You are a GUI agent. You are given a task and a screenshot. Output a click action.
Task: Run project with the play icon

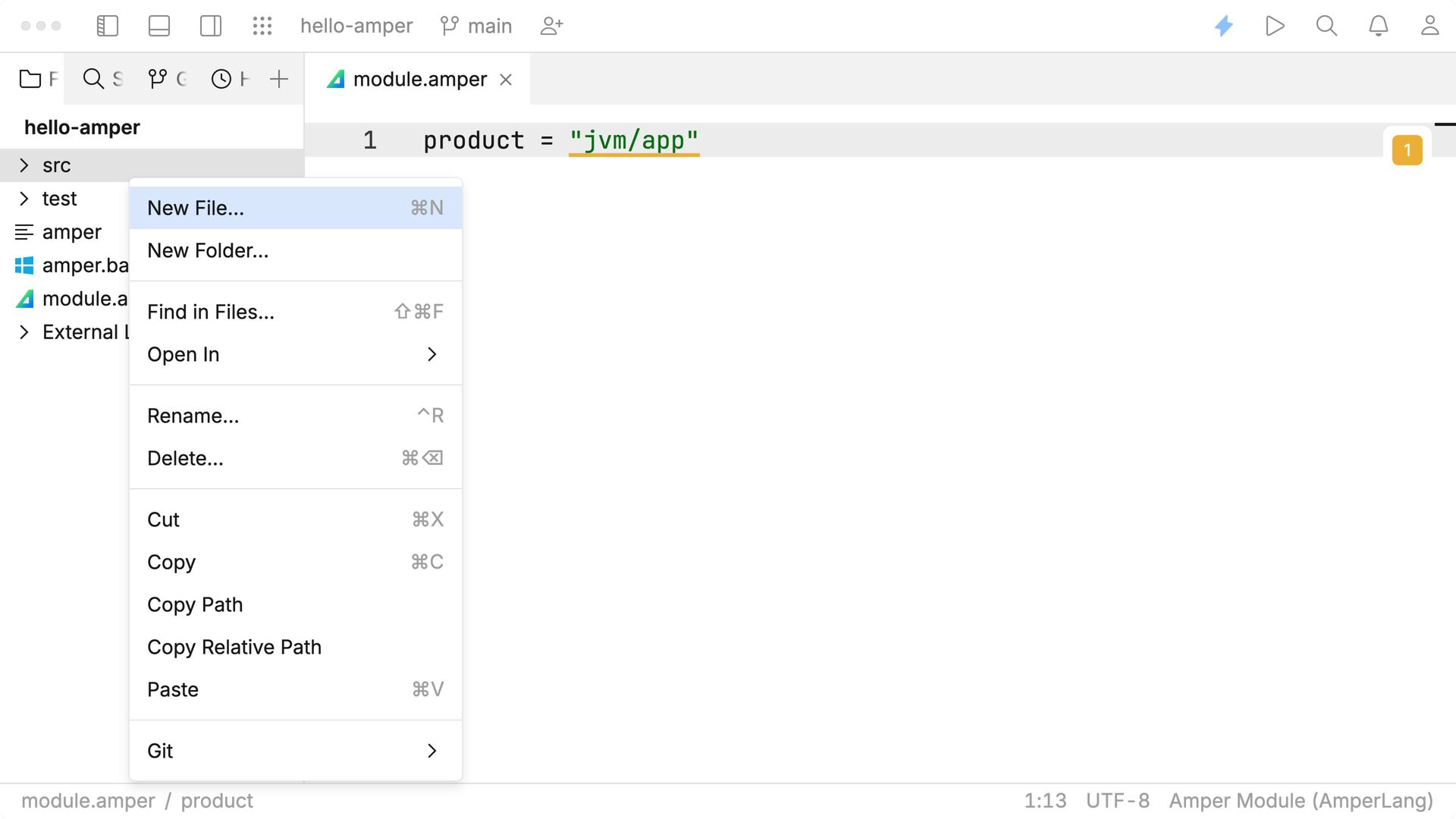[x=1276, y=26]
